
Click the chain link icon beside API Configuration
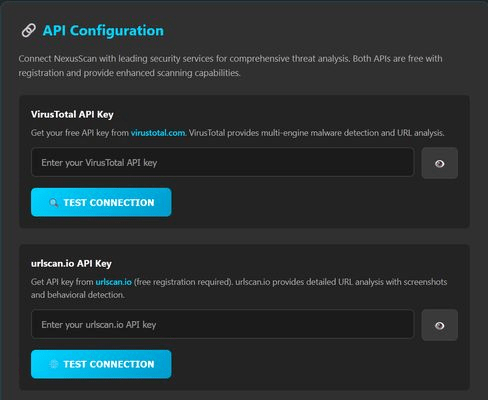tap(29, 31)
